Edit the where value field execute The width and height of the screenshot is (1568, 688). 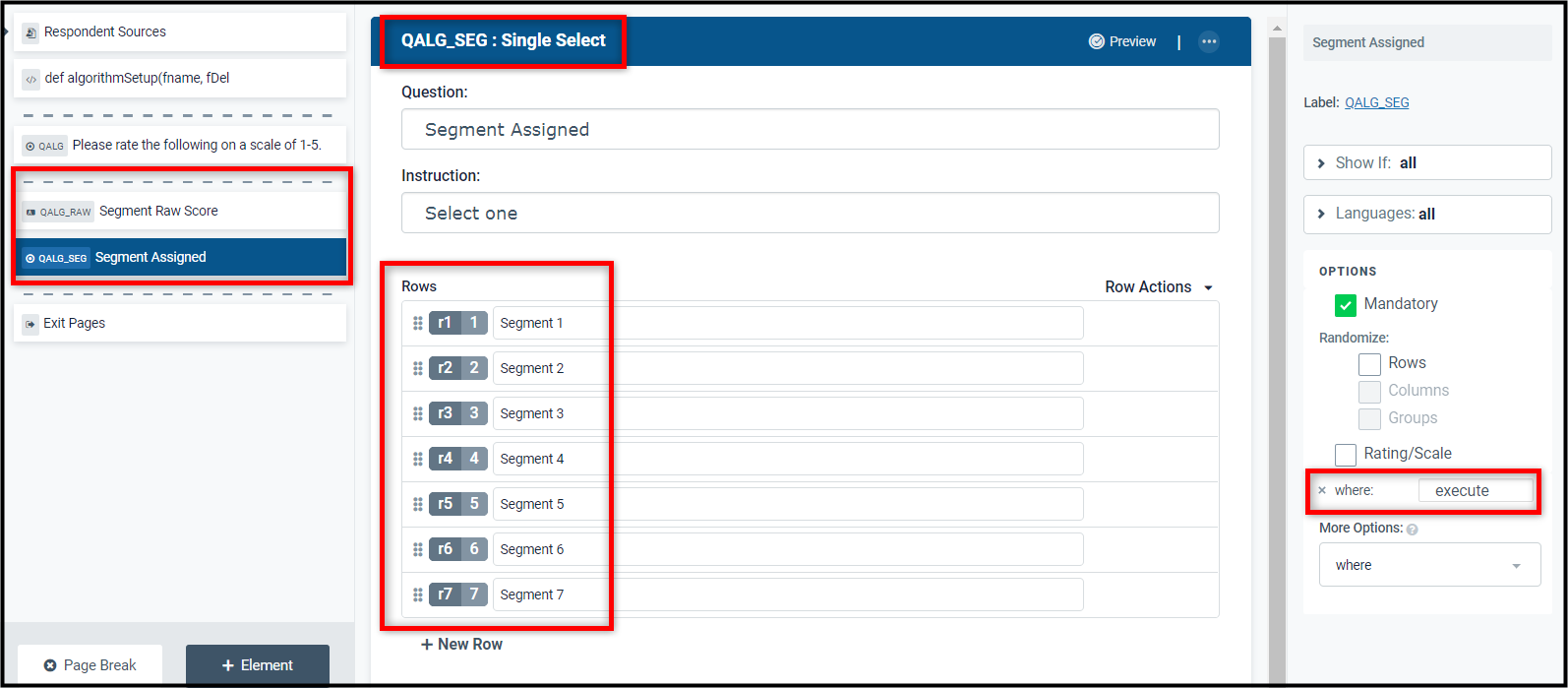point(1476,490)
